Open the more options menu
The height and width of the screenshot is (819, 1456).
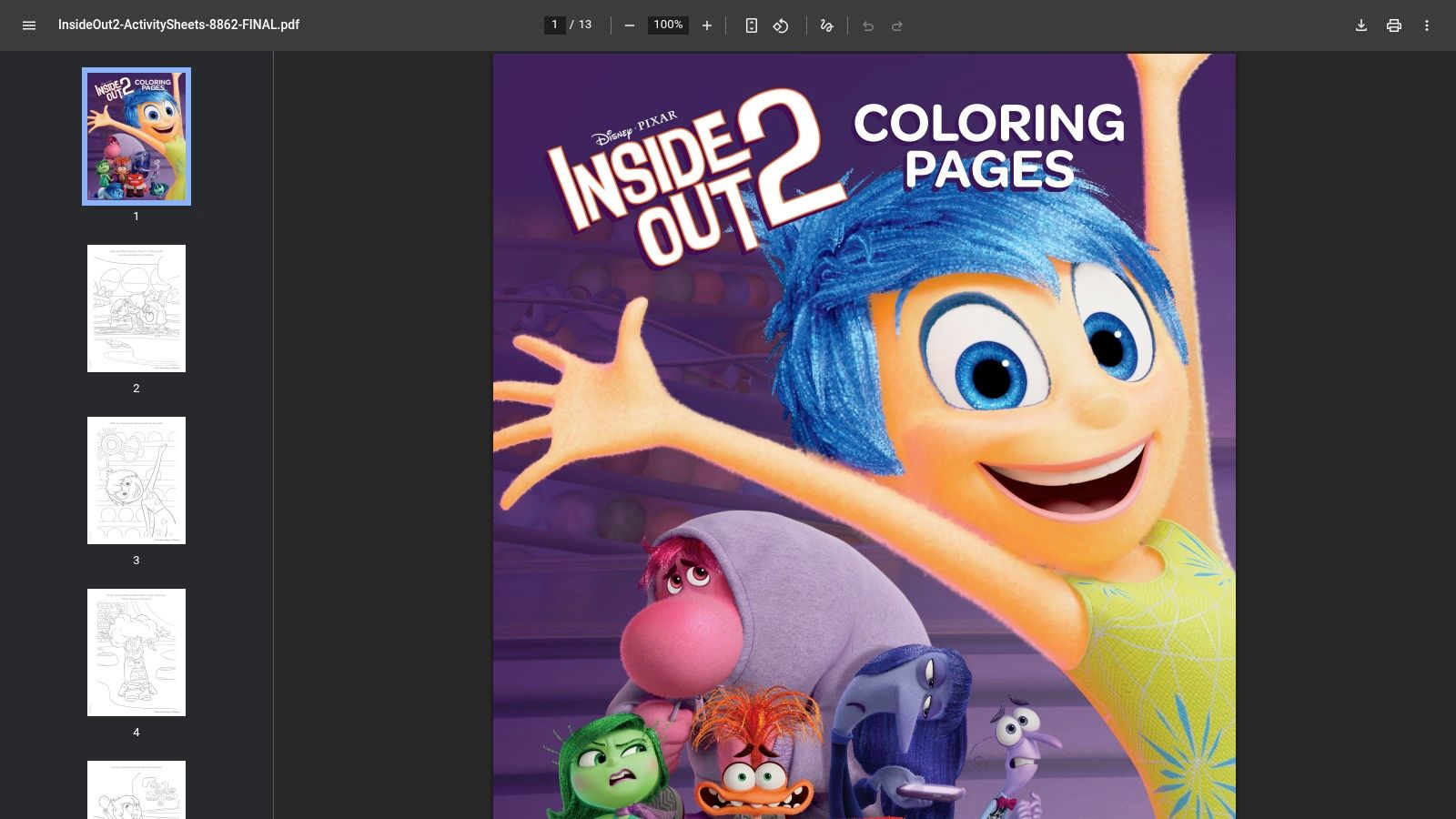coord(1427,25)
